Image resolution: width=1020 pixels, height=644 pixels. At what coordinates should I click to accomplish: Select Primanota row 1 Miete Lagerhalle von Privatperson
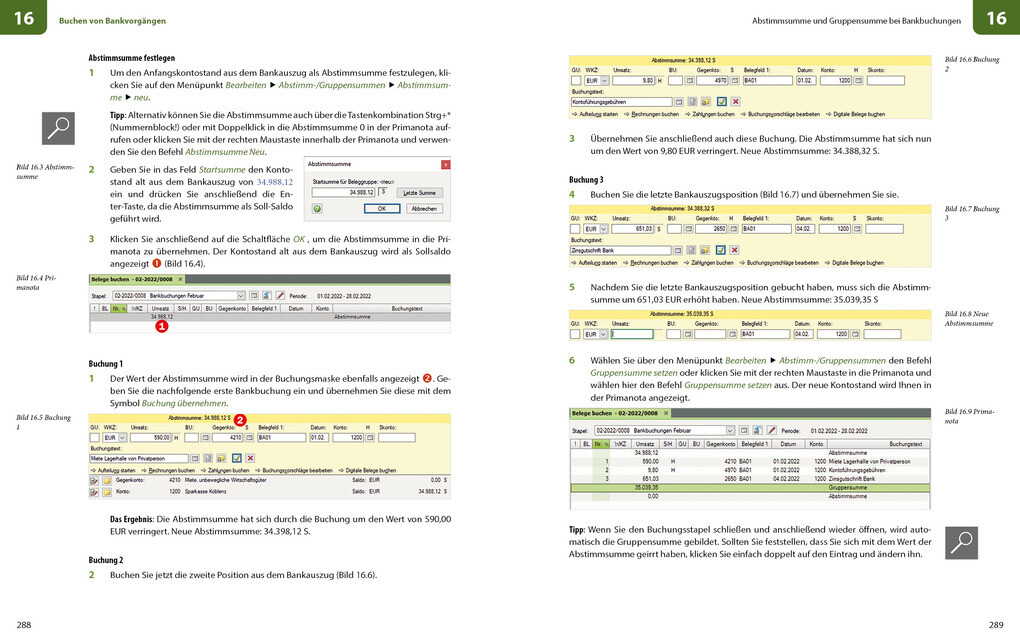(x=750, y=461)
